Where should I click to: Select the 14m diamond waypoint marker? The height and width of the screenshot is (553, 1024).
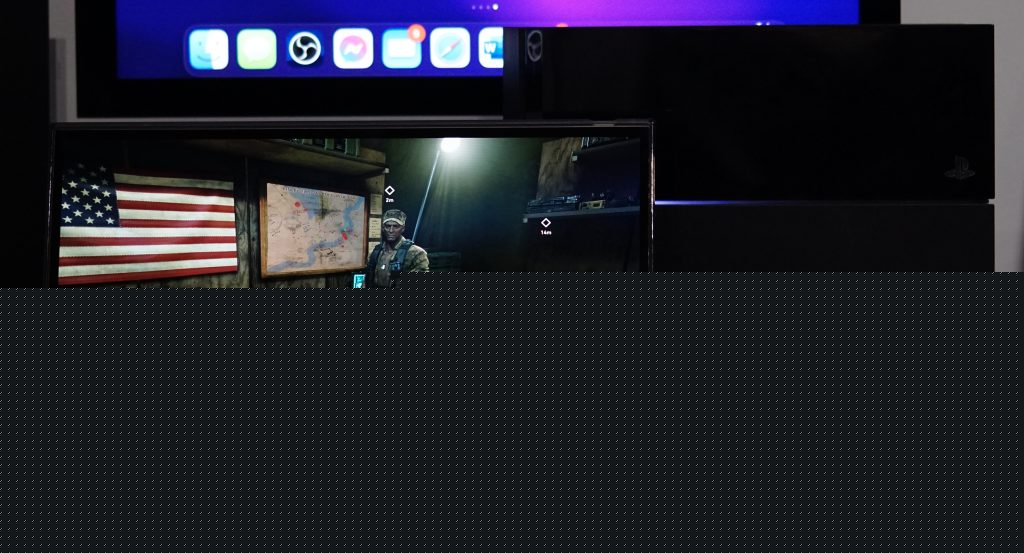point(546,222)
